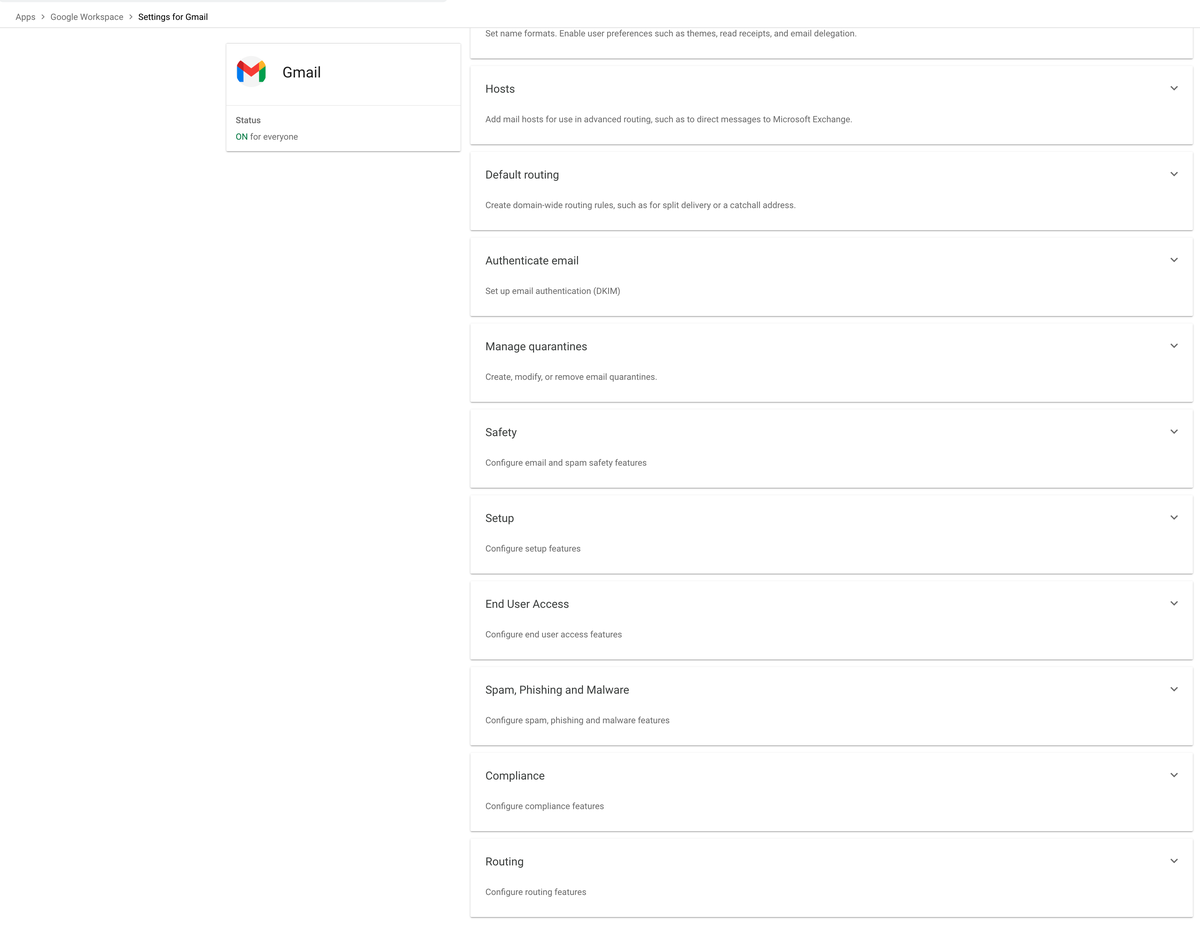The height and width of the screenshot is (927, 1200).
Task: Open Google Workspace breadcrumb link
Action: point(87,17)
